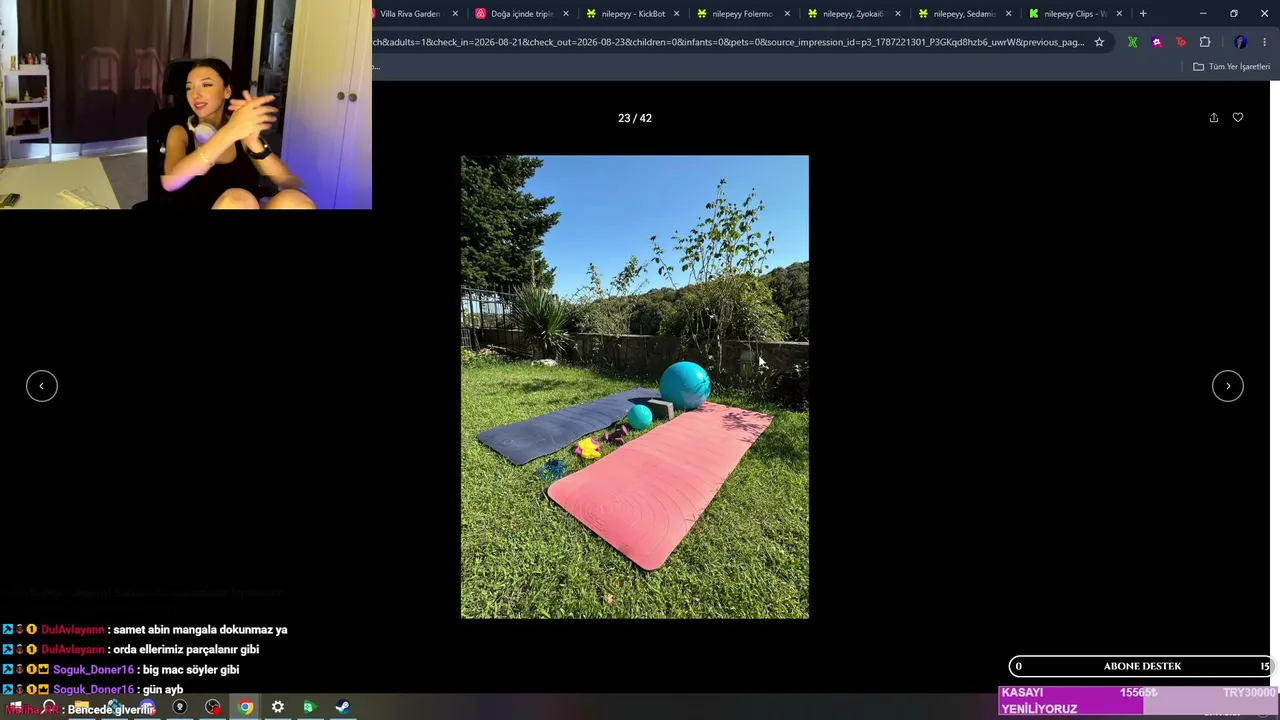Viewport: 1280px width, 720px height.
Task: Open Steam from the taskbar
Action: [x=342, y=707]
